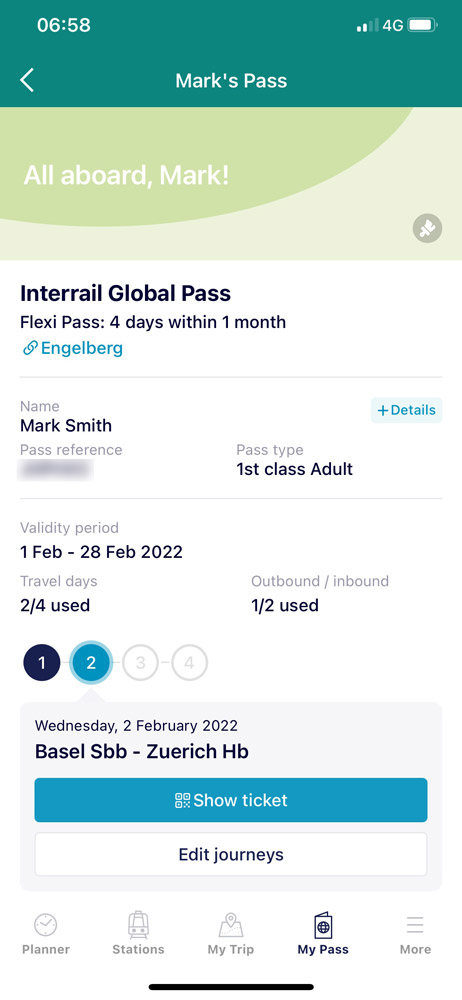
Task: Tap the chain link icon beside Engelberg
Action: [29, 348]
